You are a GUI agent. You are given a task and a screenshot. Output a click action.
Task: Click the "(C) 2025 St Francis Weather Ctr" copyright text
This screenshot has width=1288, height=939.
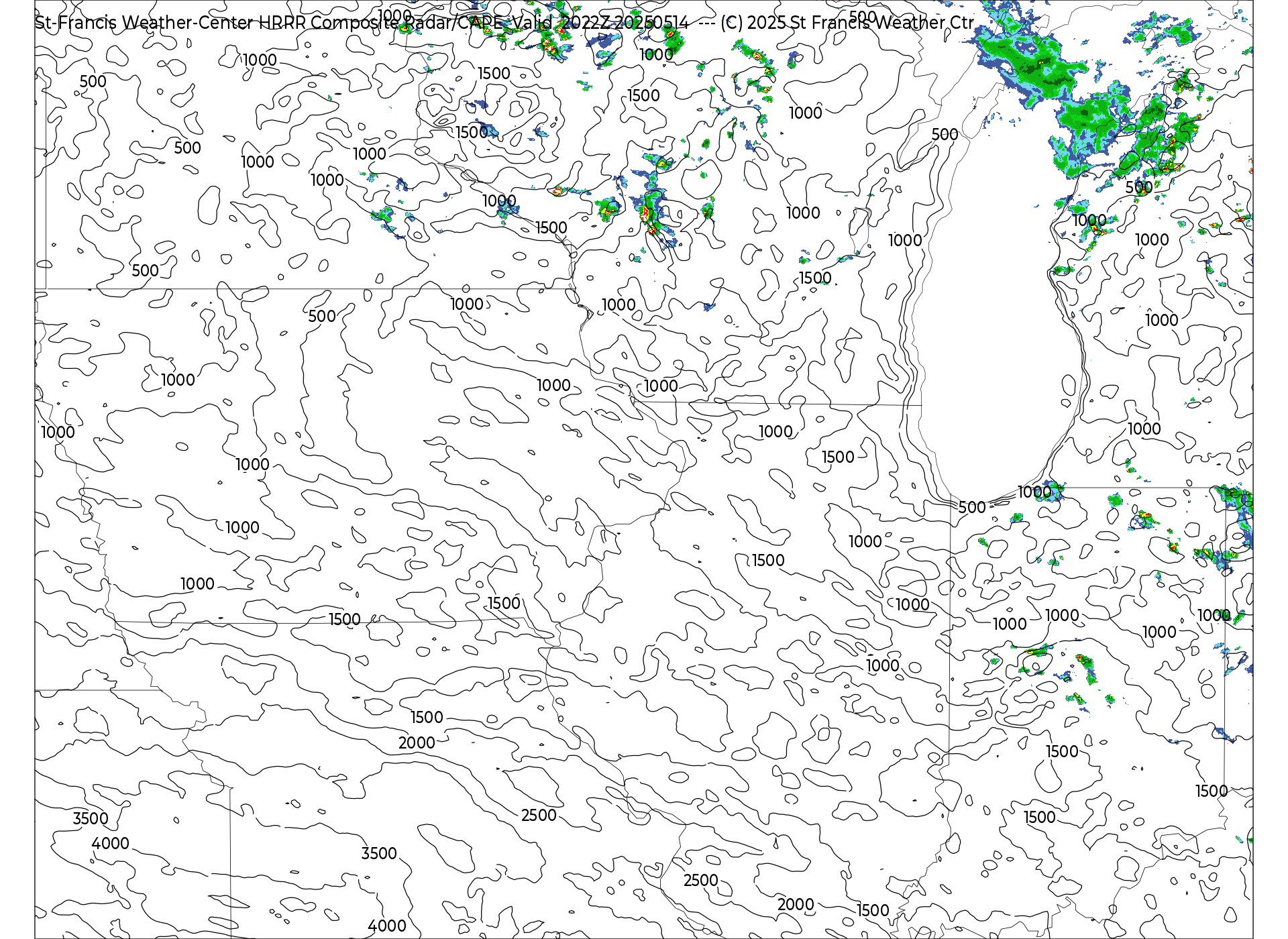click(847, 23)
